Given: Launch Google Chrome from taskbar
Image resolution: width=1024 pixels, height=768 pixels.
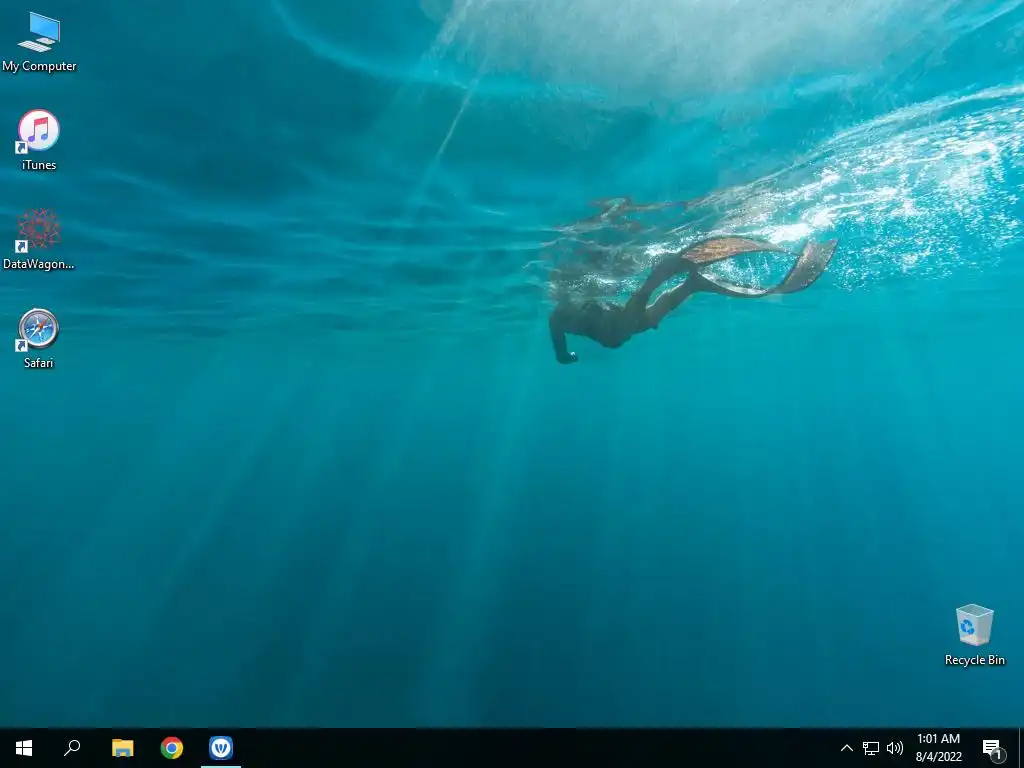Looking at the screenshot, I should [172, 748].
